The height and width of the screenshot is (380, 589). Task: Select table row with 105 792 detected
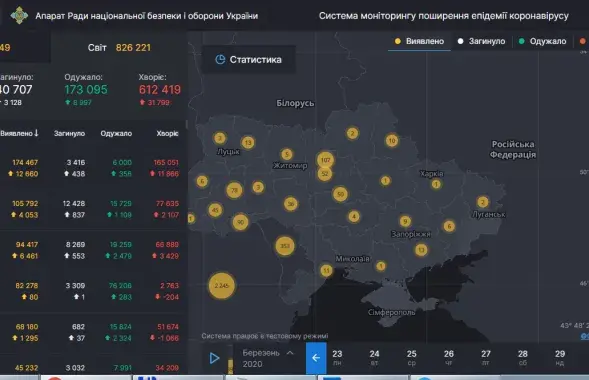tap(94, 209)
